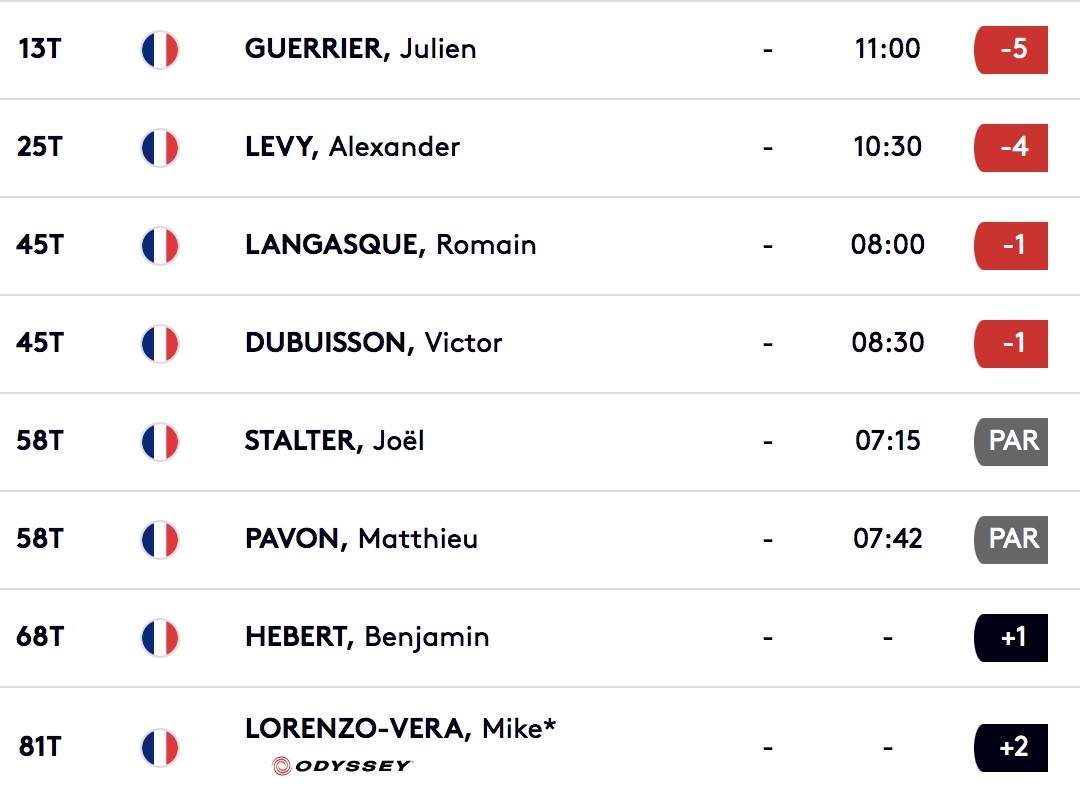The height and width of the screenshot is (808, 1080).
Task: Click the dark +1 score badge
Action: coord(1011,637)
